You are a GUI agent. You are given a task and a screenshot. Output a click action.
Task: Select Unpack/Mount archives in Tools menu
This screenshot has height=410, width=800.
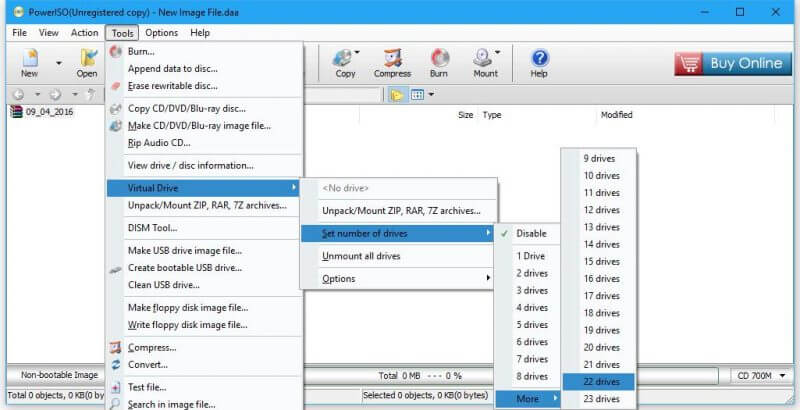click(205, 206)
